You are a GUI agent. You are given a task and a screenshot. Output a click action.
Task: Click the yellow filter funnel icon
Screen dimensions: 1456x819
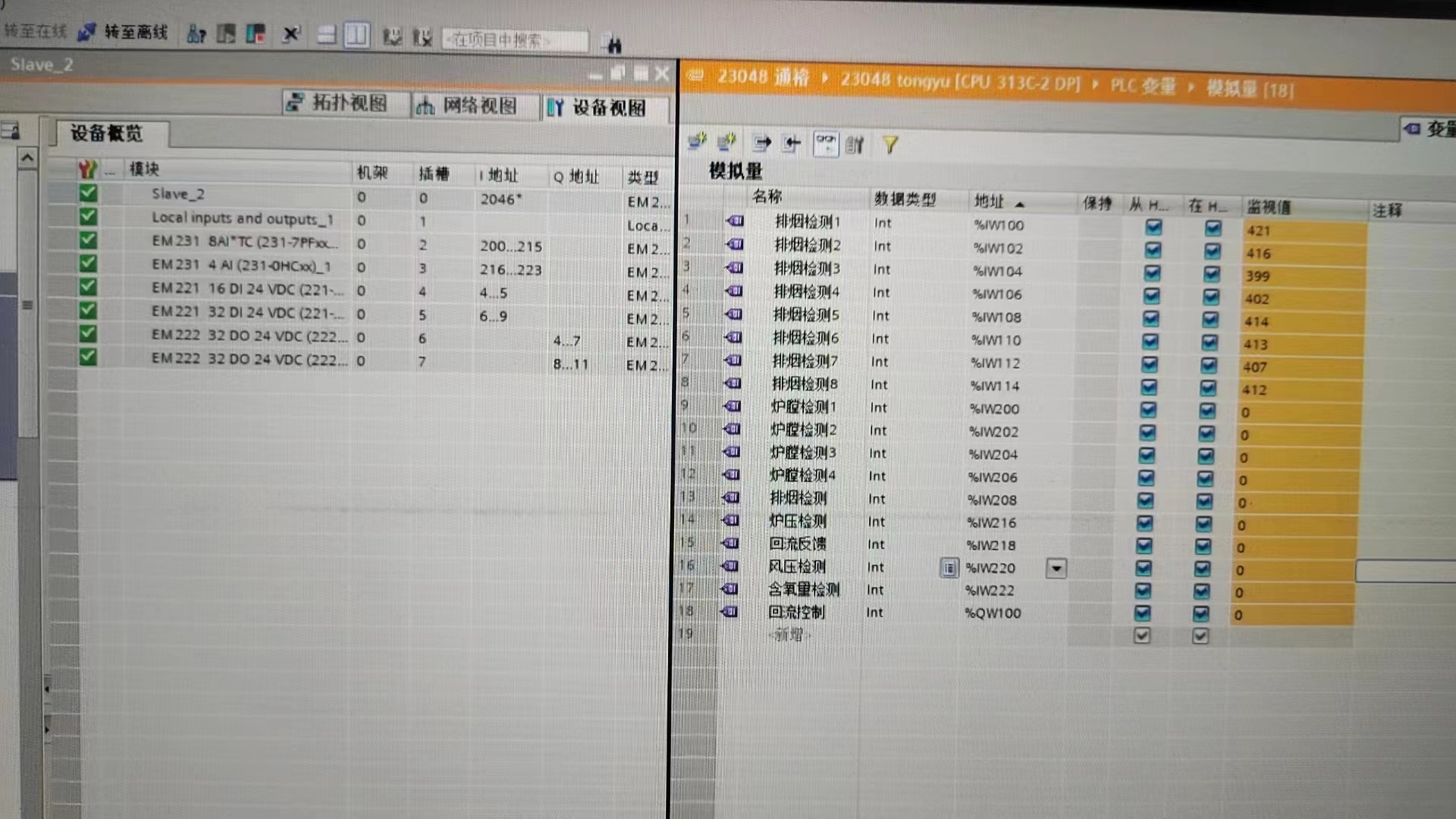click(x=890, y=144)
